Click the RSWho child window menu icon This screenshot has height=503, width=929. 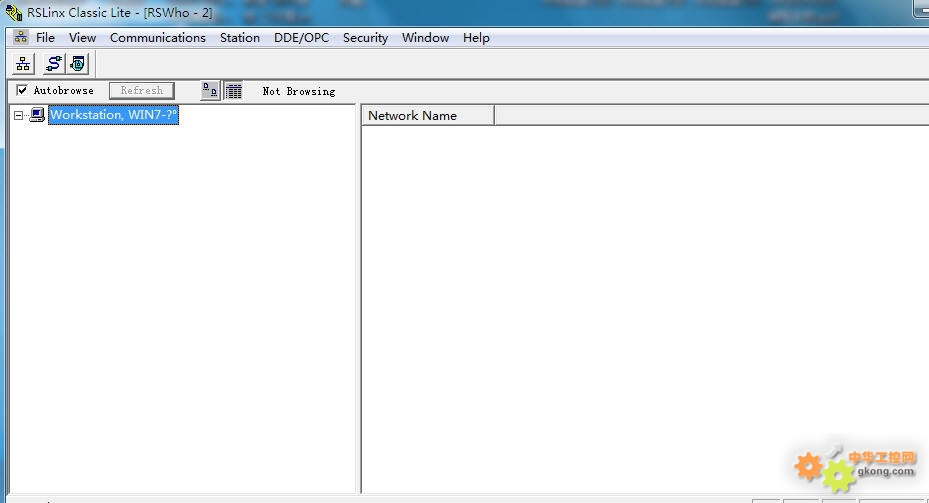tap(21, 37)
